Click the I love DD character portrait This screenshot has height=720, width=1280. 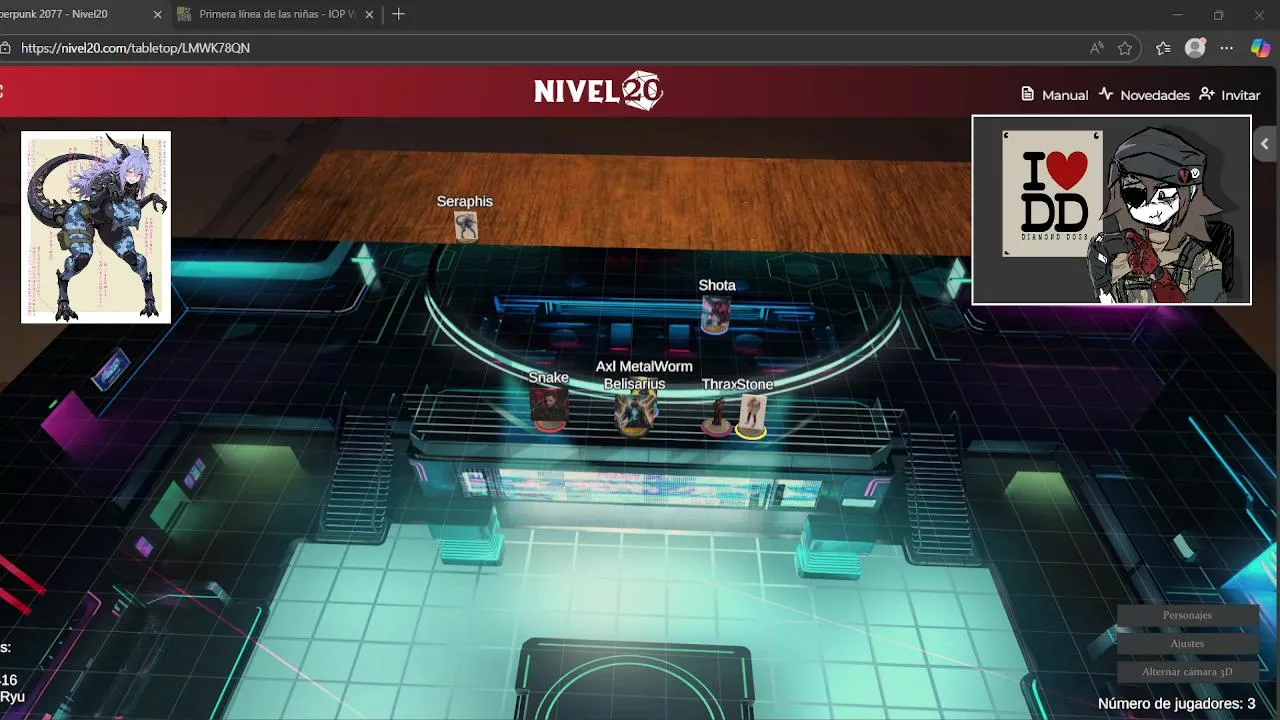[1111, 210]
